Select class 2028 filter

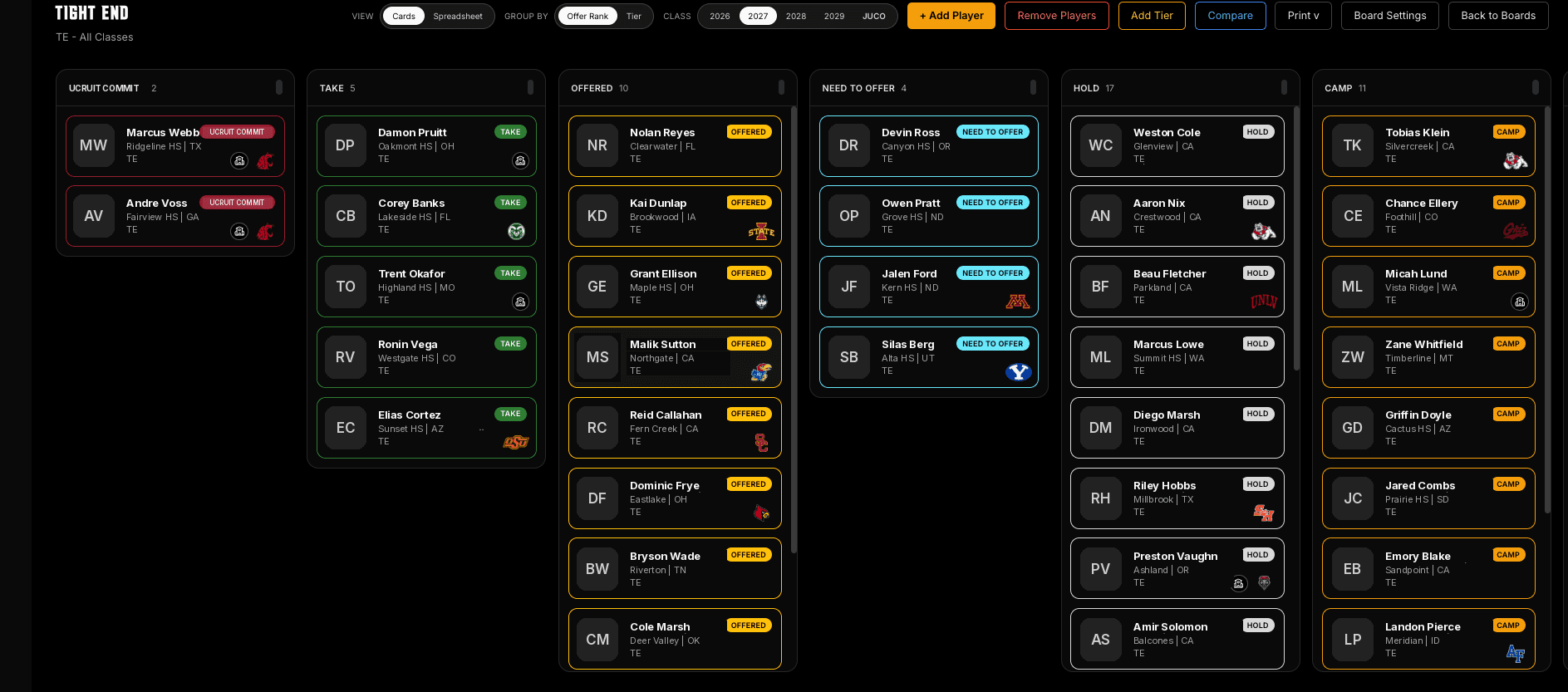click(796, 16)
